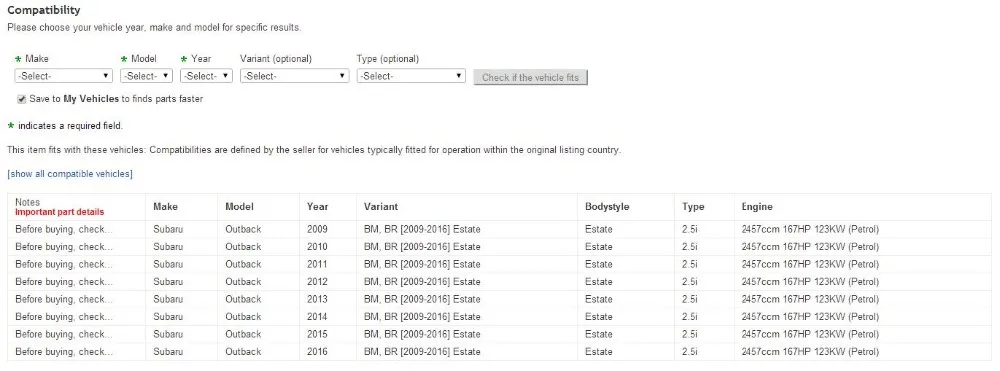Click the Bodystyle column header
This screenshot has height=371, width=1000.
[x=607, y=207]
